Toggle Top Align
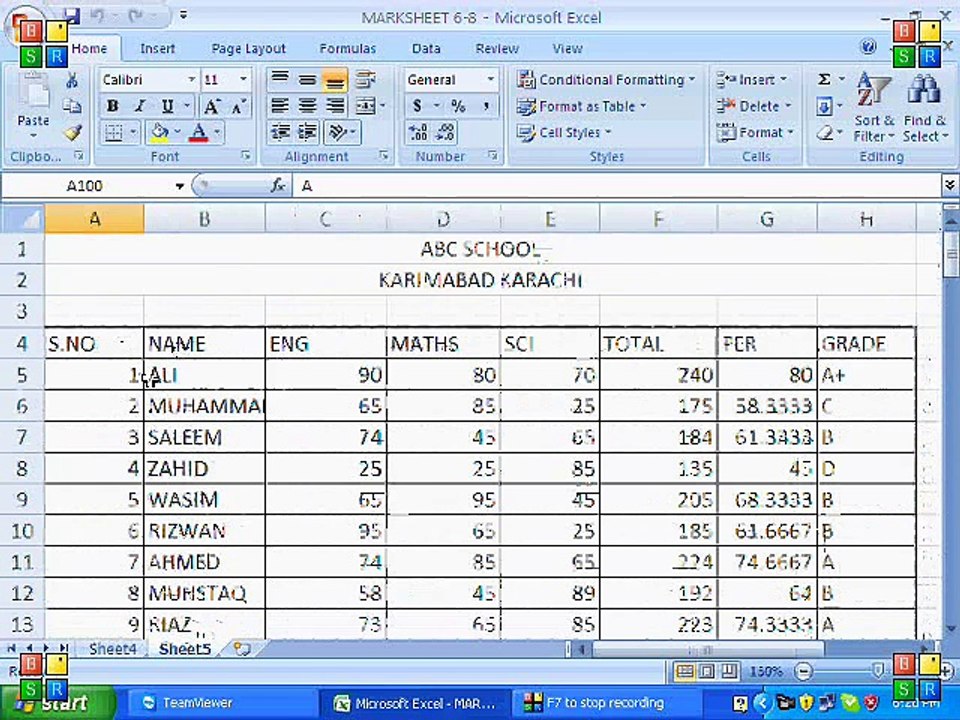 pyautogui.click(x=280, y=79)
